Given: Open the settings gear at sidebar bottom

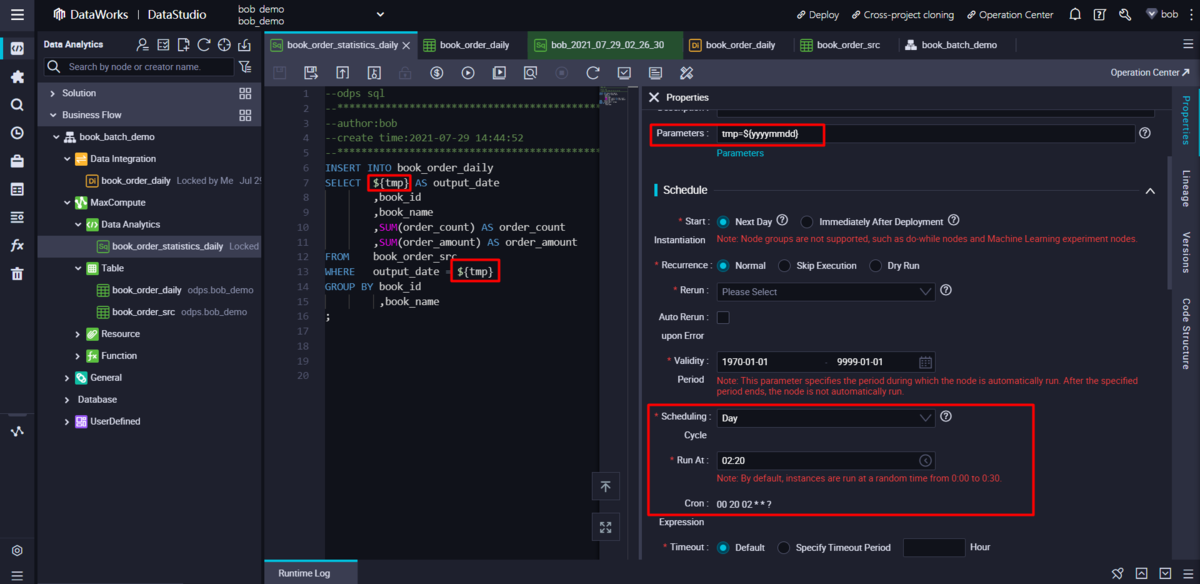Looking at the screenshot, I should (x=17, y=550).
